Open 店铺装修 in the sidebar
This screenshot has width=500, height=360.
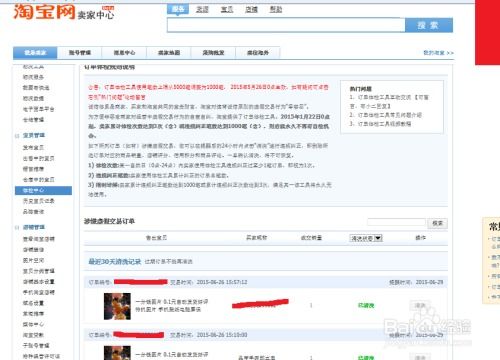(x=33, y=250)
